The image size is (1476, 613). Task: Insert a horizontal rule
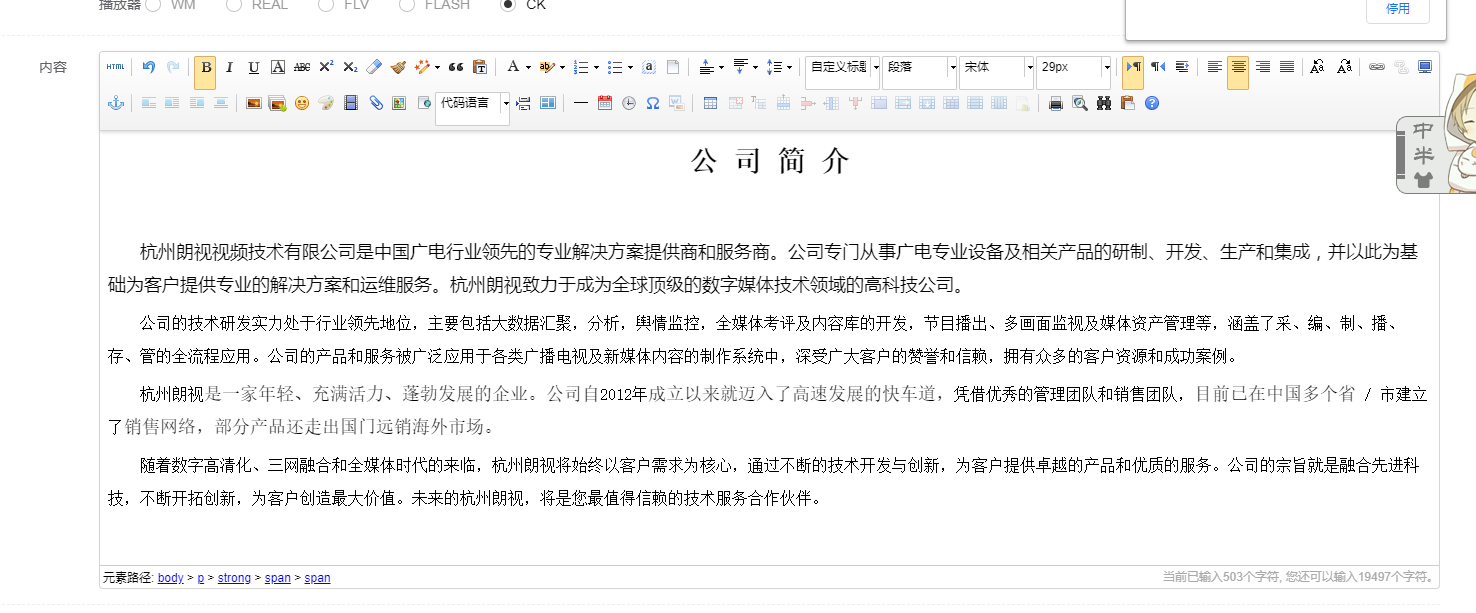[580, 103]
